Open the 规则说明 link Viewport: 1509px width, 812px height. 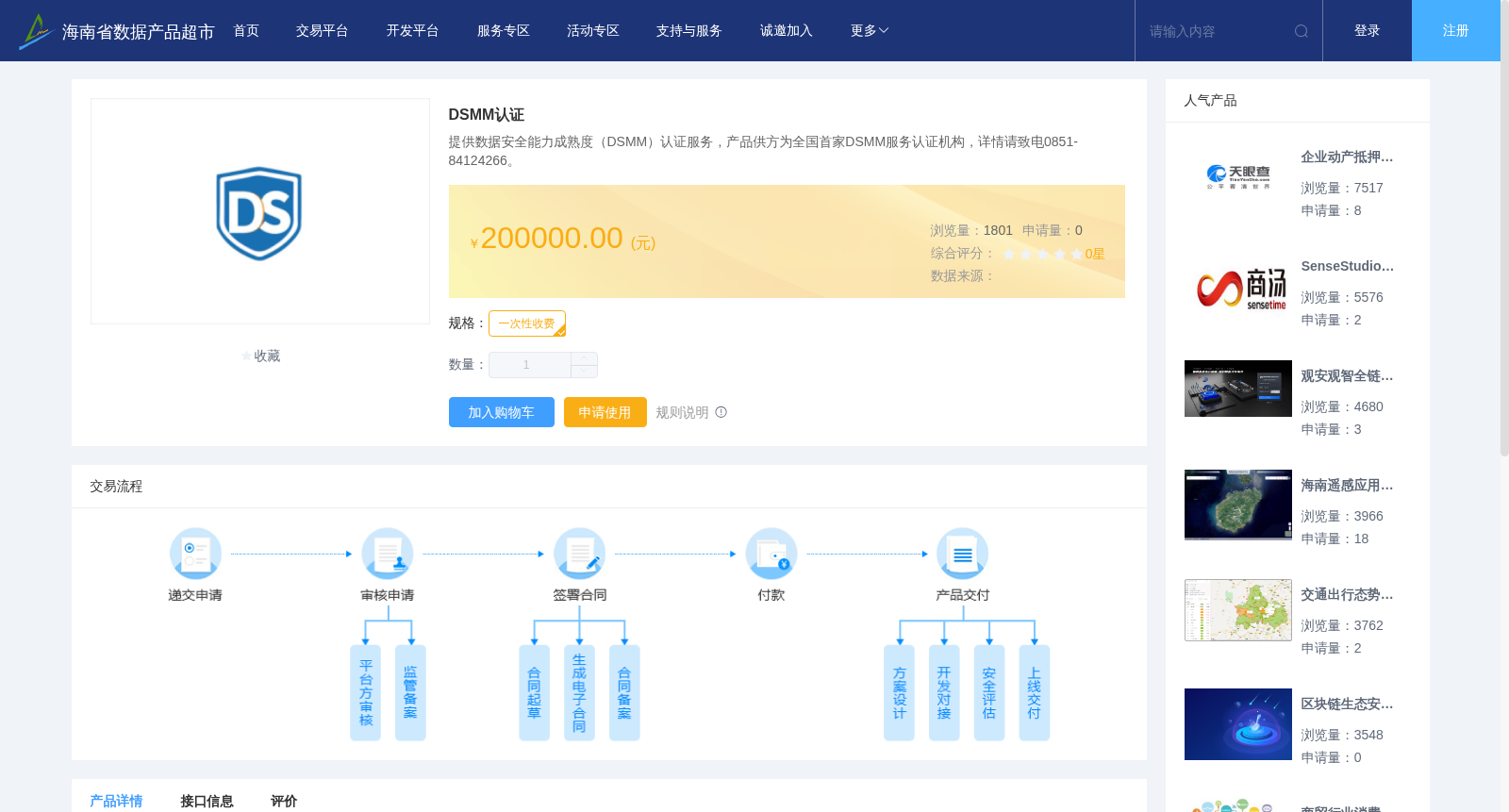point(682,412)
